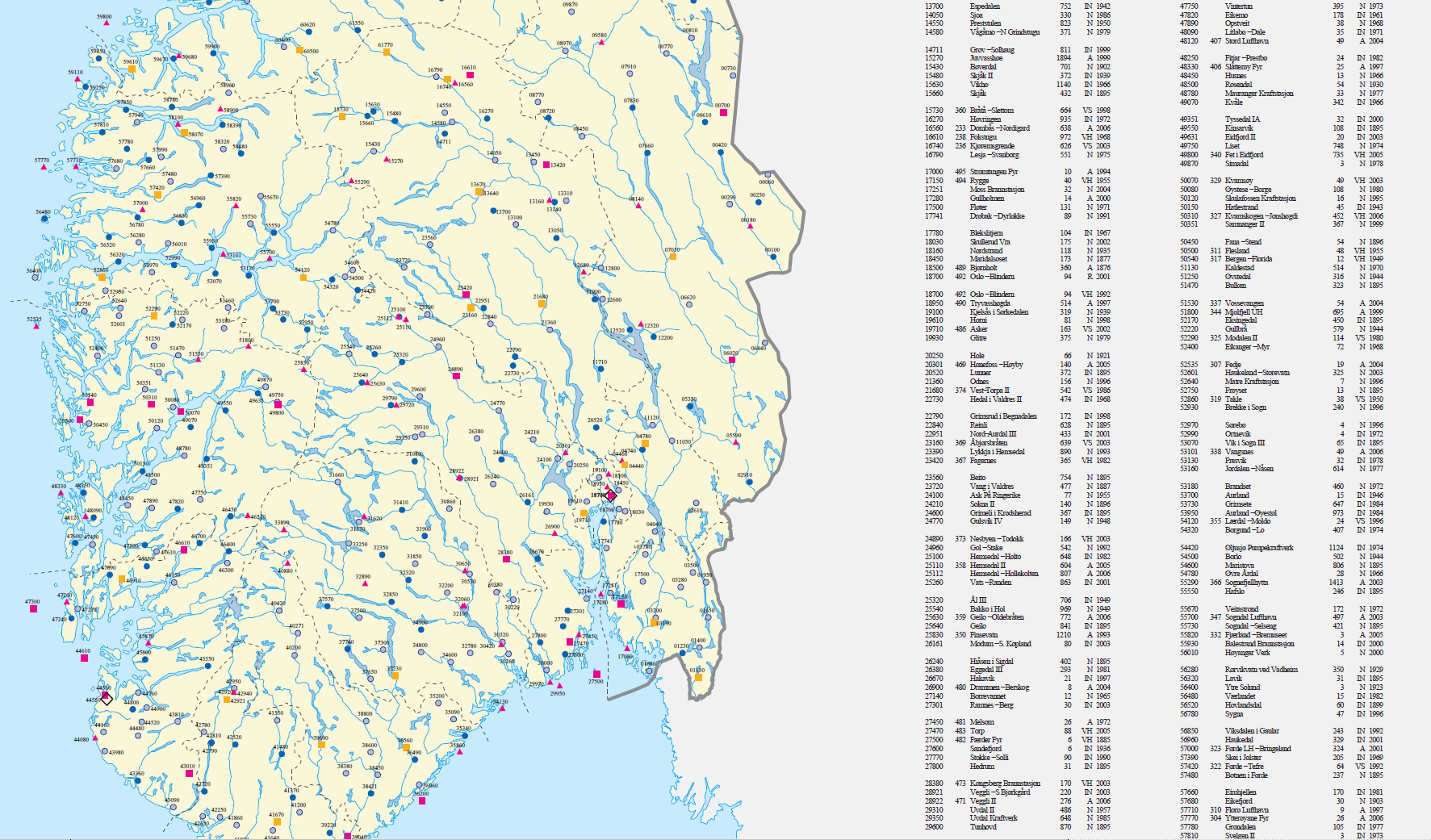Click the pink square marker labeled 43010
This screenshot has width=1431, height=840.
189,773
